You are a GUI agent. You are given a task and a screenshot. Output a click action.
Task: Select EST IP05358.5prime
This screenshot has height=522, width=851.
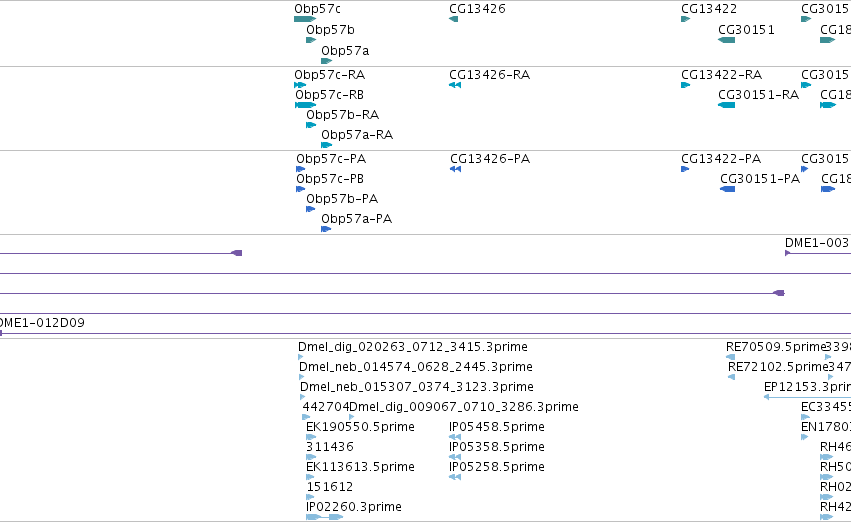pyautogui.click(x=497, y=447)
